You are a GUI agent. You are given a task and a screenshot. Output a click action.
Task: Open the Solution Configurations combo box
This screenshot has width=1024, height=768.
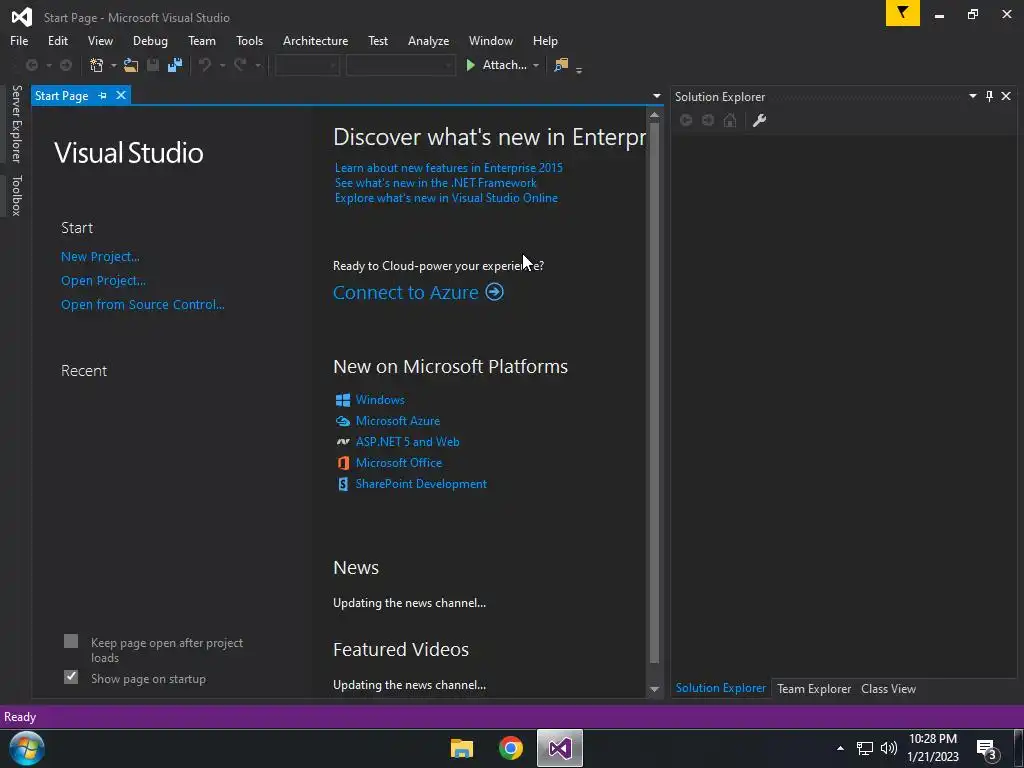pyautogui.click(x=307, y=65)
